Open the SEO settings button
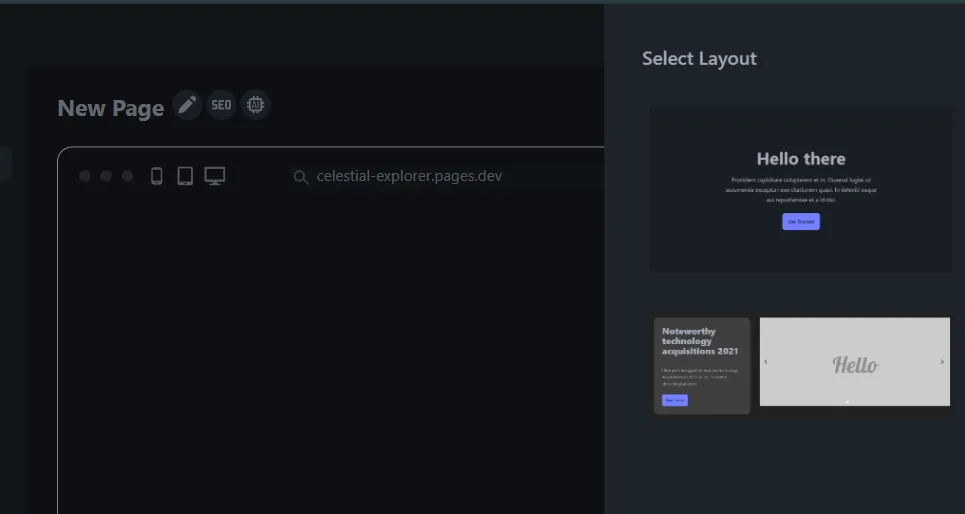 pyautogui.click(x=222, y=105)
